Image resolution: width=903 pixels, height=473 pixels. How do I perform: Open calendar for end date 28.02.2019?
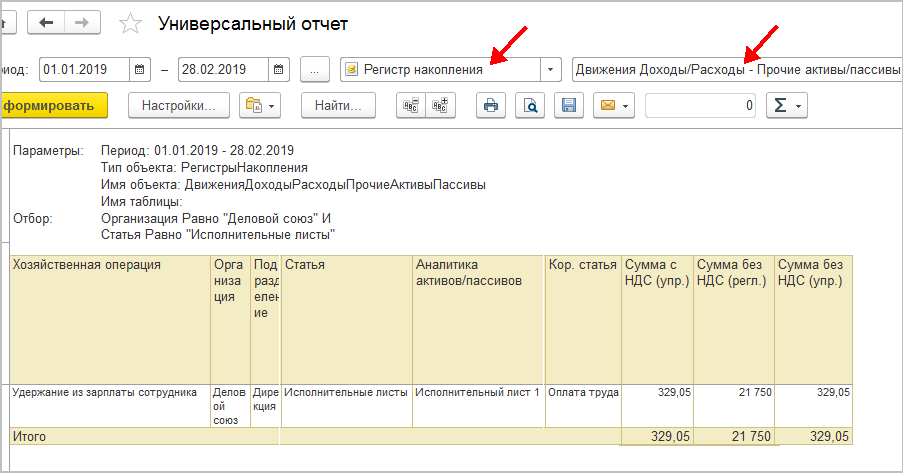[x=278, y=70]
